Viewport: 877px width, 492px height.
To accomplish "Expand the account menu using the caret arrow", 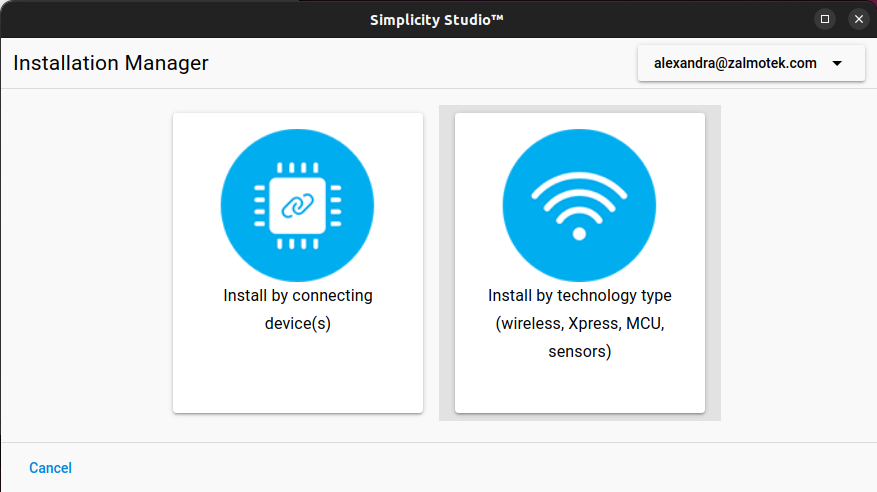I will [x=837, y=64].
